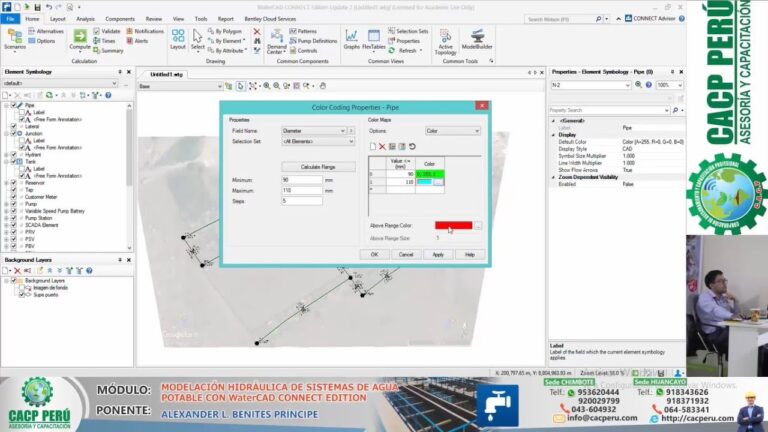Screen dimensions: 768x432
Task: Click the Minimum value field
Action: [x=302, y=180]
